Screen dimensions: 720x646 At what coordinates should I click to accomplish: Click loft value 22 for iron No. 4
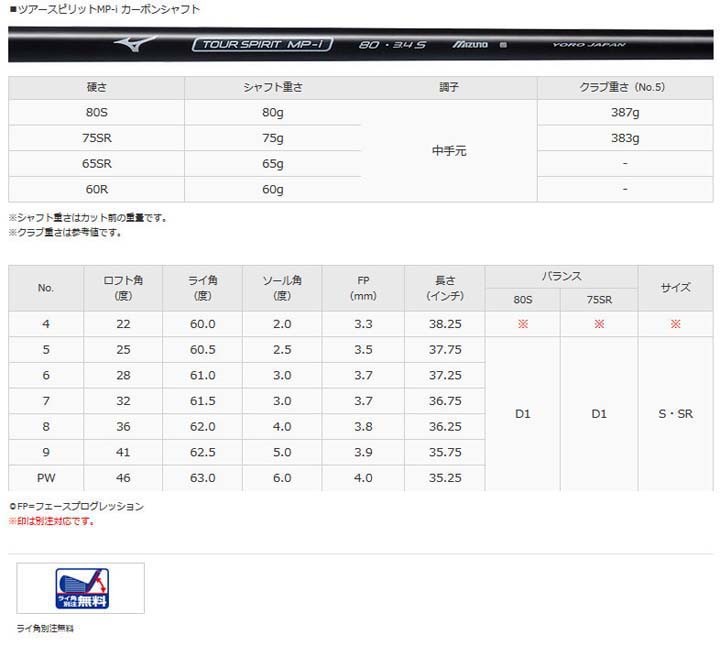click(x=123, y=324)
